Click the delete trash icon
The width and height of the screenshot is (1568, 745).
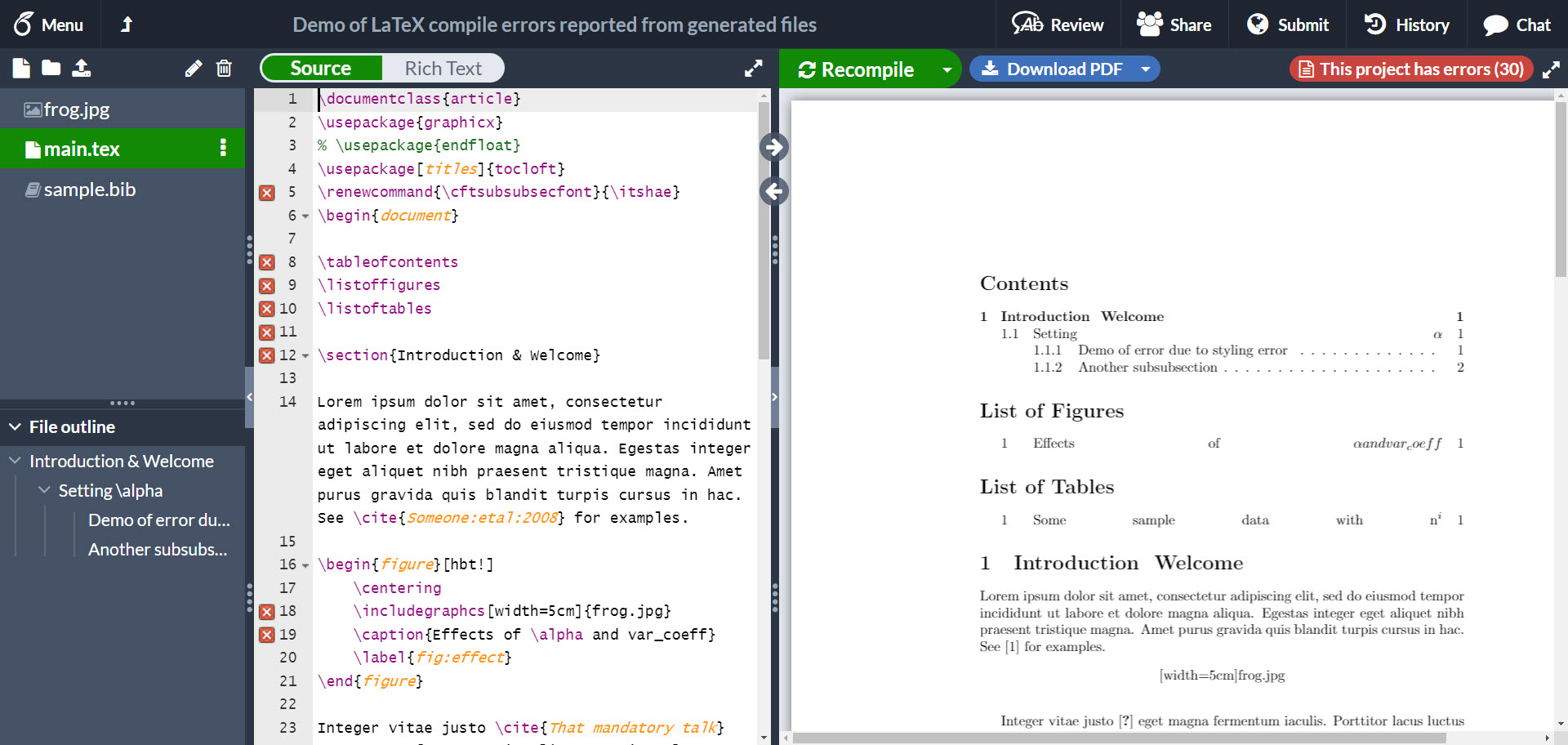pyautogui.click(x=224, y=69)
